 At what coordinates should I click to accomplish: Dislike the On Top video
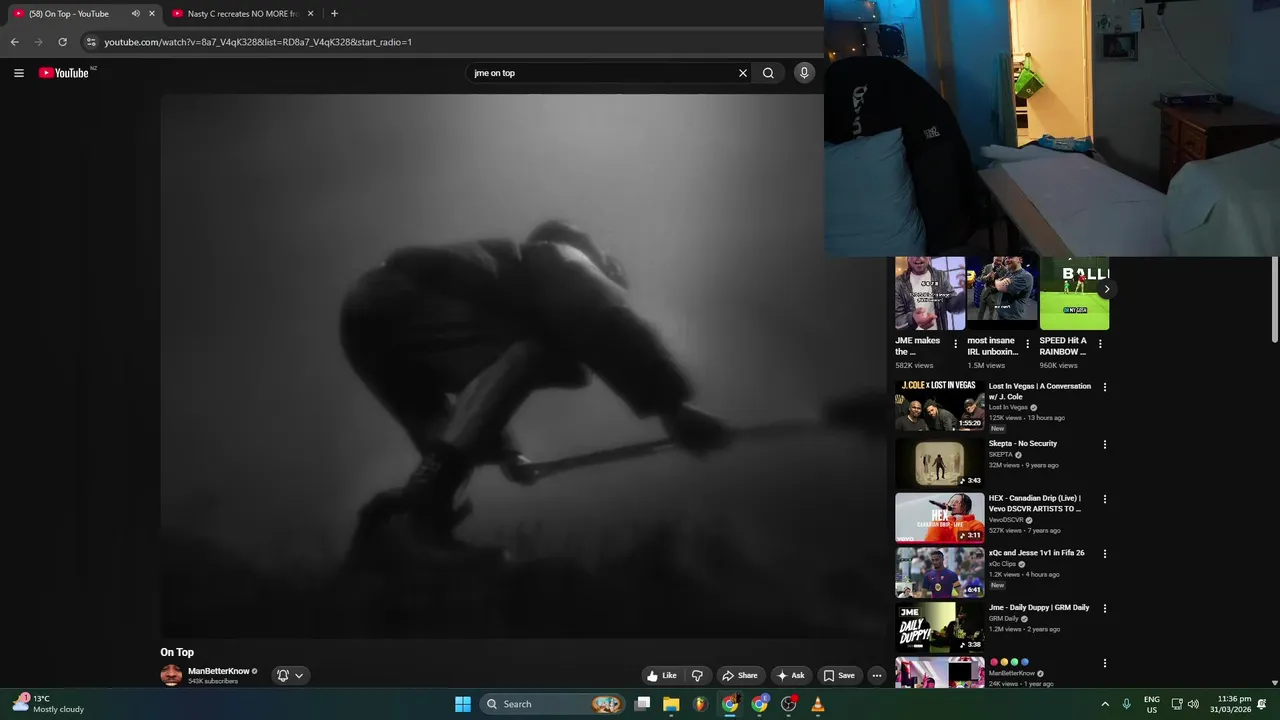[x=697, y=676]
